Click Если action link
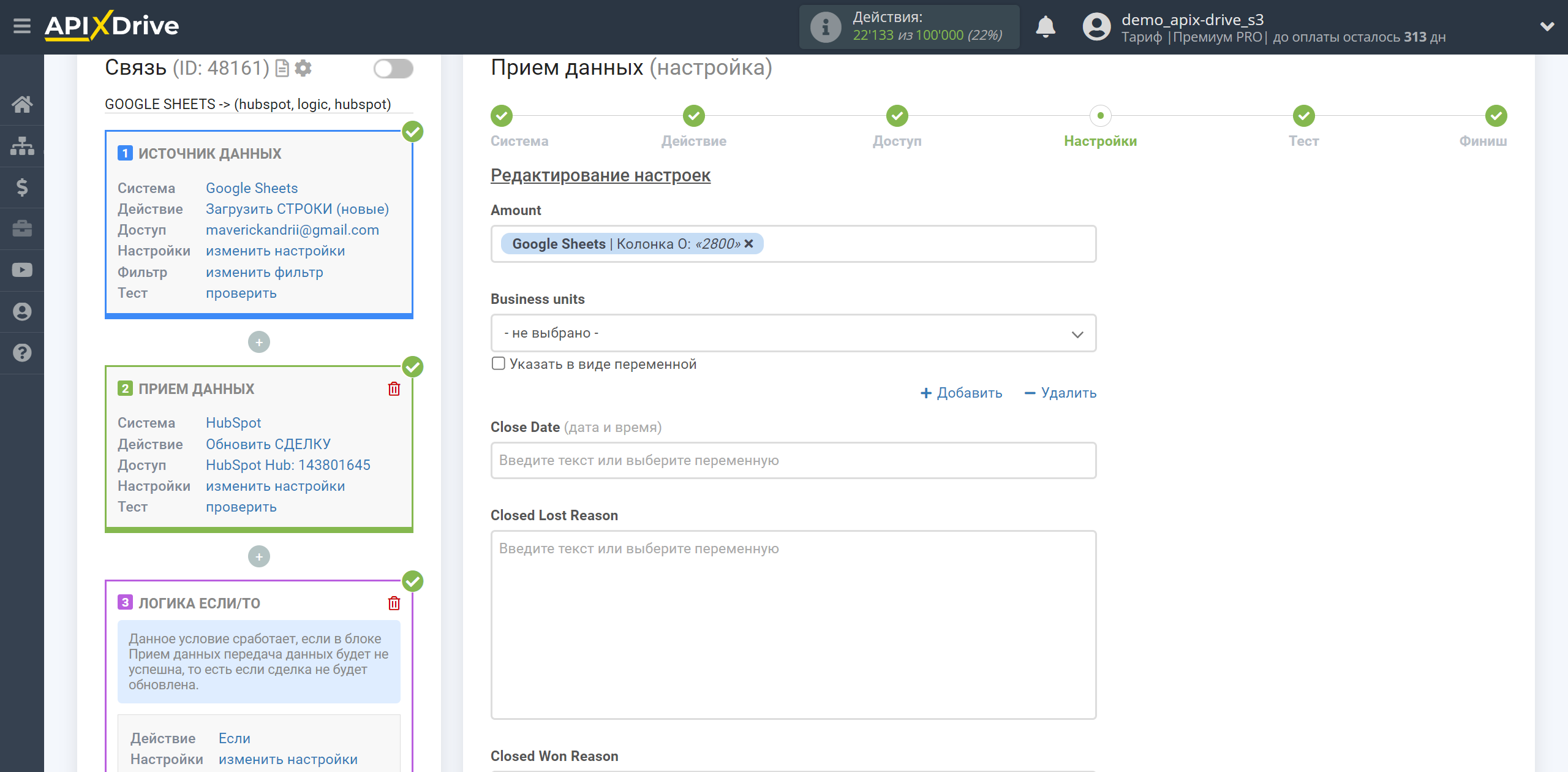This screenshot has height=772, width=1568. [234, 738]
